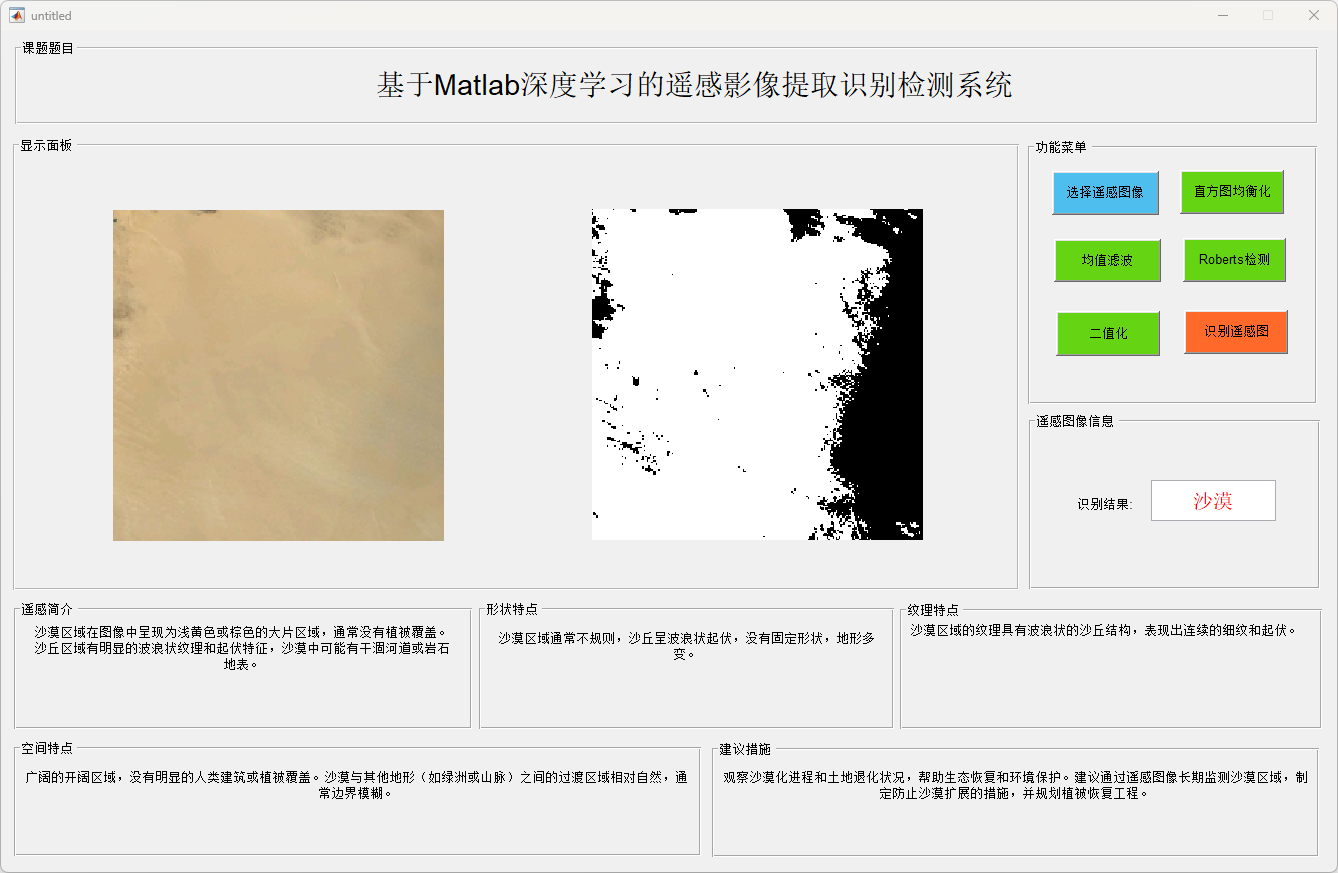Close the untitled window

click(1314, 15)
